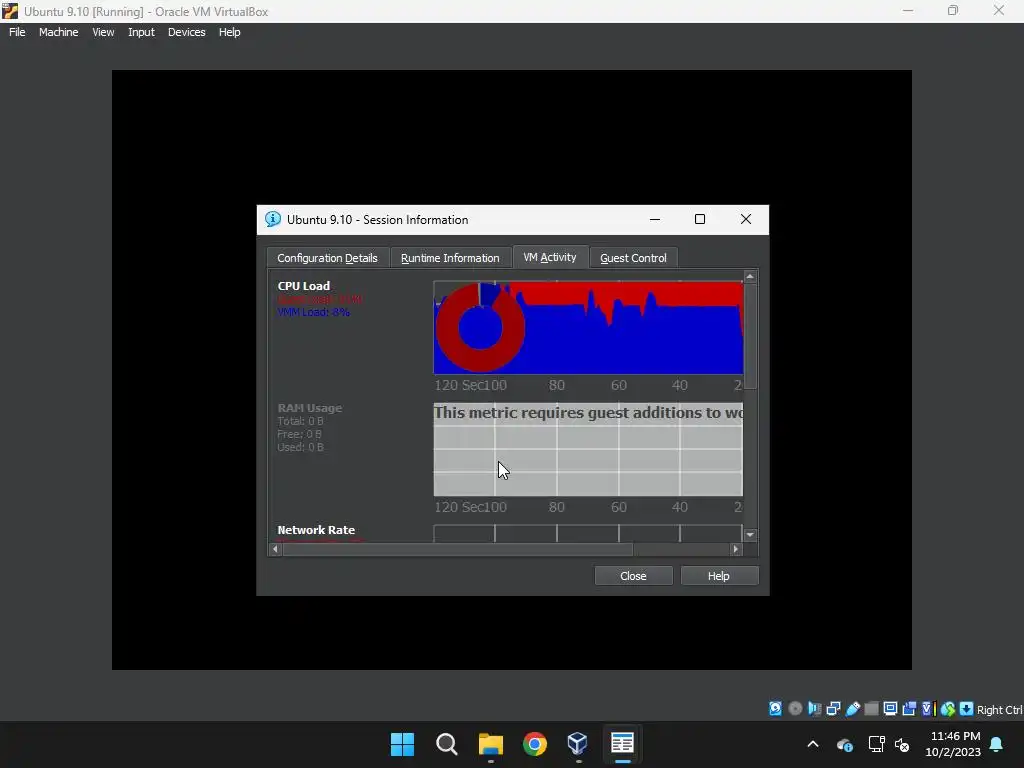Click the Close button in dialog
This screenshot has width=1024, height=768.
click(633, 576)
